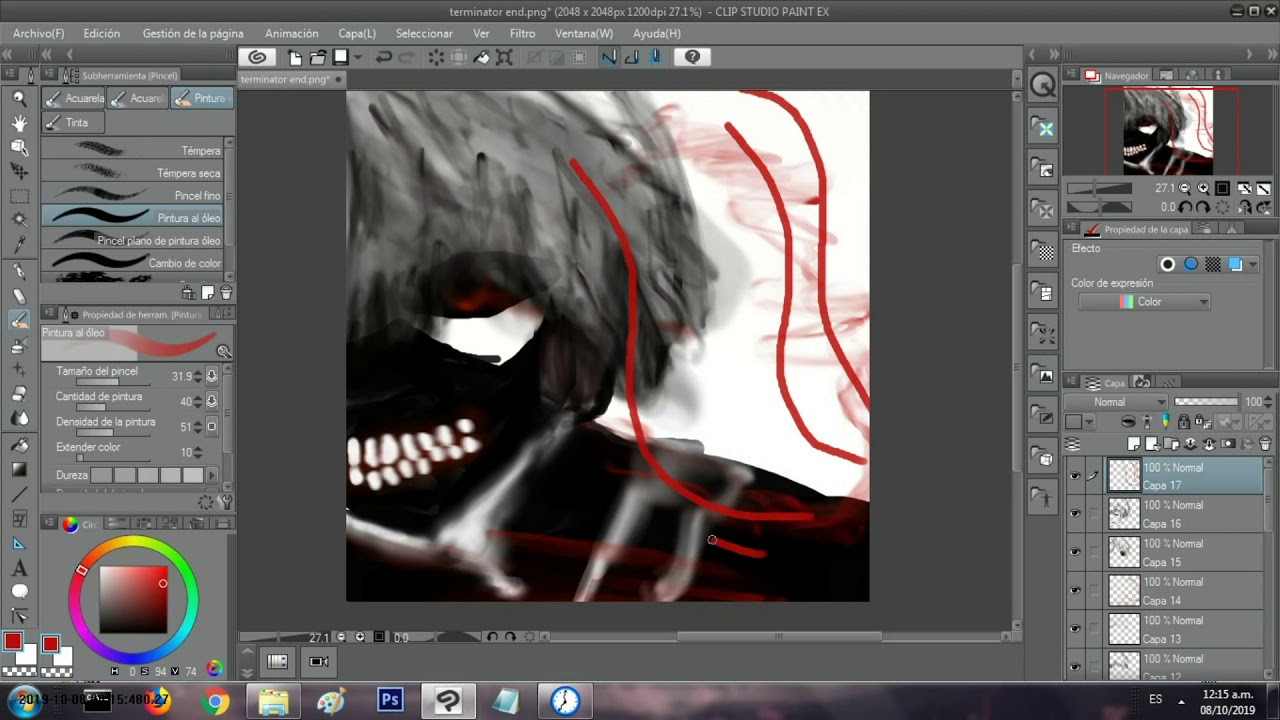Open the Color de expresión dropdown
Image resolution: width=1280 pixels, height=720 pixels.
[x=1143, y=302]
